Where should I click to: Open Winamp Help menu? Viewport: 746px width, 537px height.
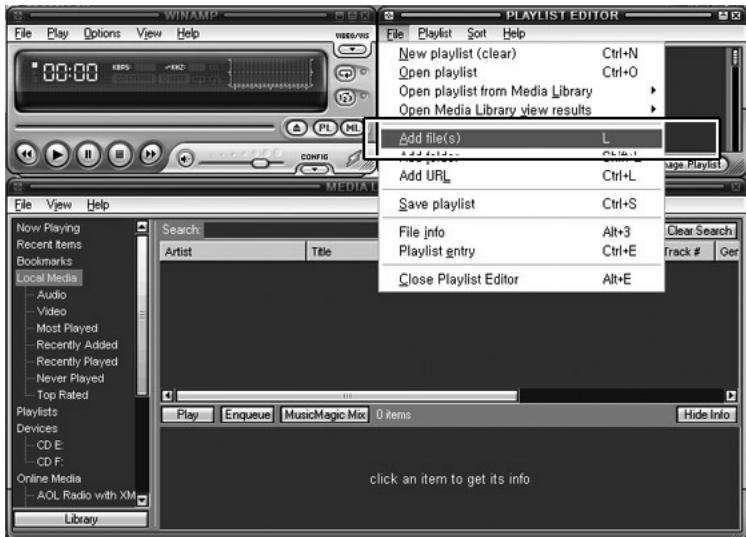pos(188,33)
